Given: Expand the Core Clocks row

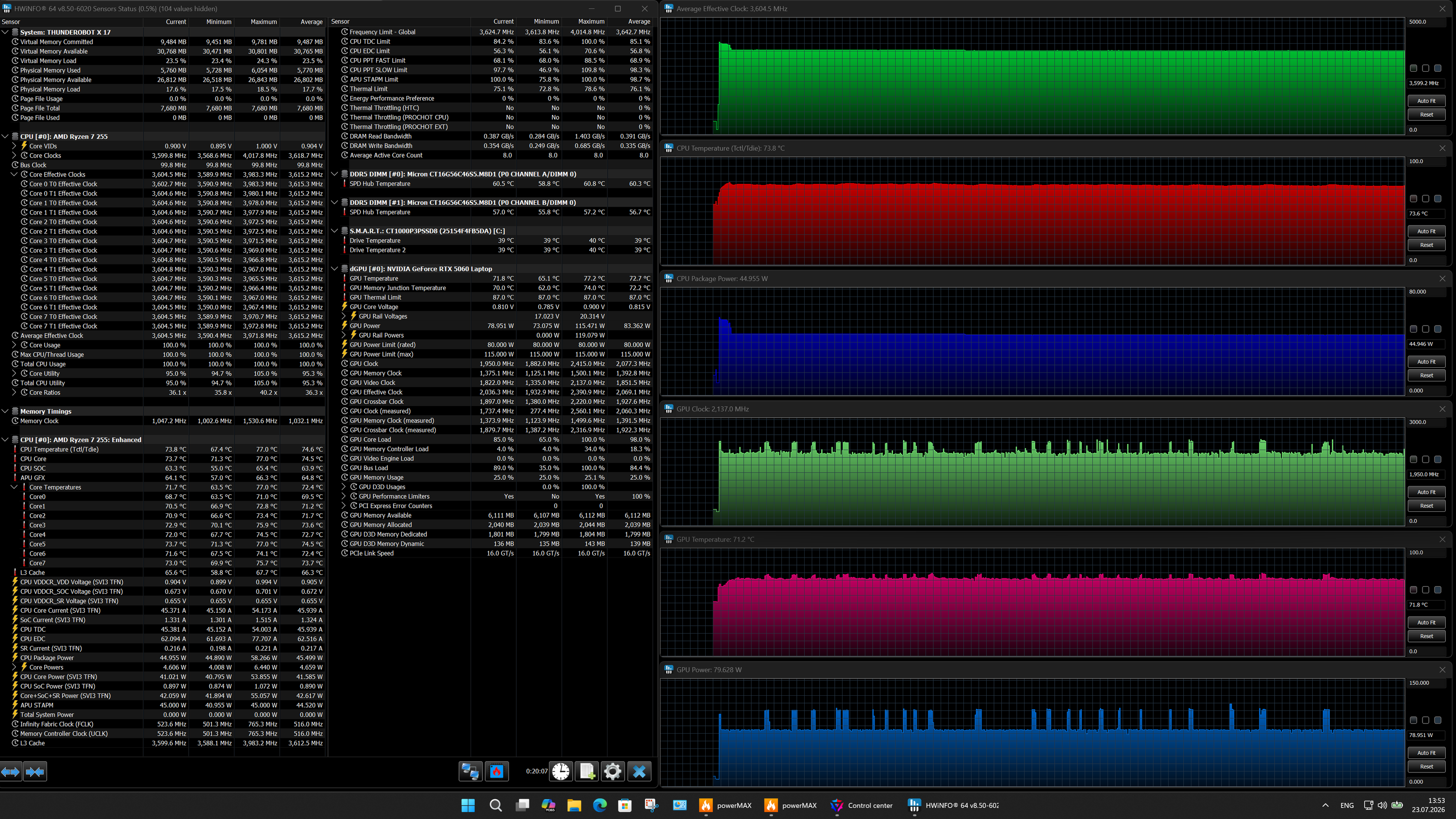Looking at the screenshot, I should [14, 155].
